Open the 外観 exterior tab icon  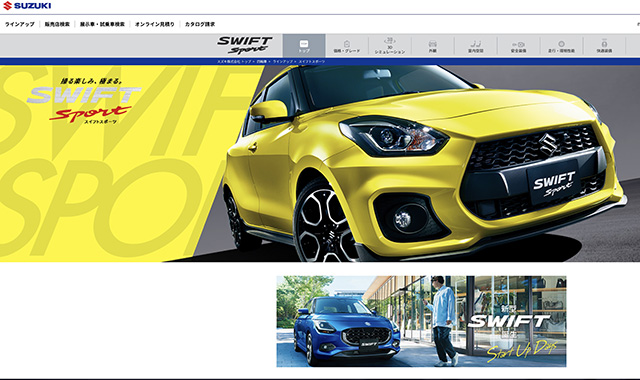click(433, 46)
